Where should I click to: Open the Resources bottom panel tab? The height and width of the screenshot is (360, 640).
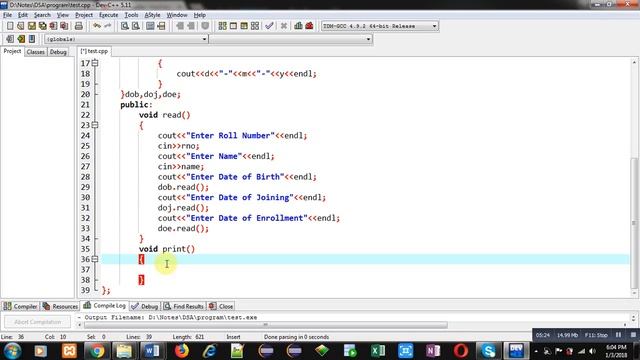coord(60,306)
